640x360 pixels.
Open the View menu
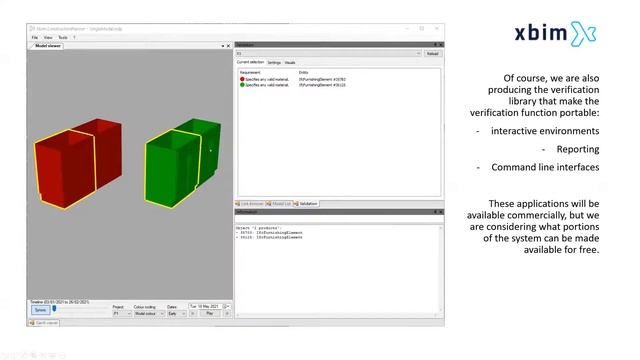[48, 37]
